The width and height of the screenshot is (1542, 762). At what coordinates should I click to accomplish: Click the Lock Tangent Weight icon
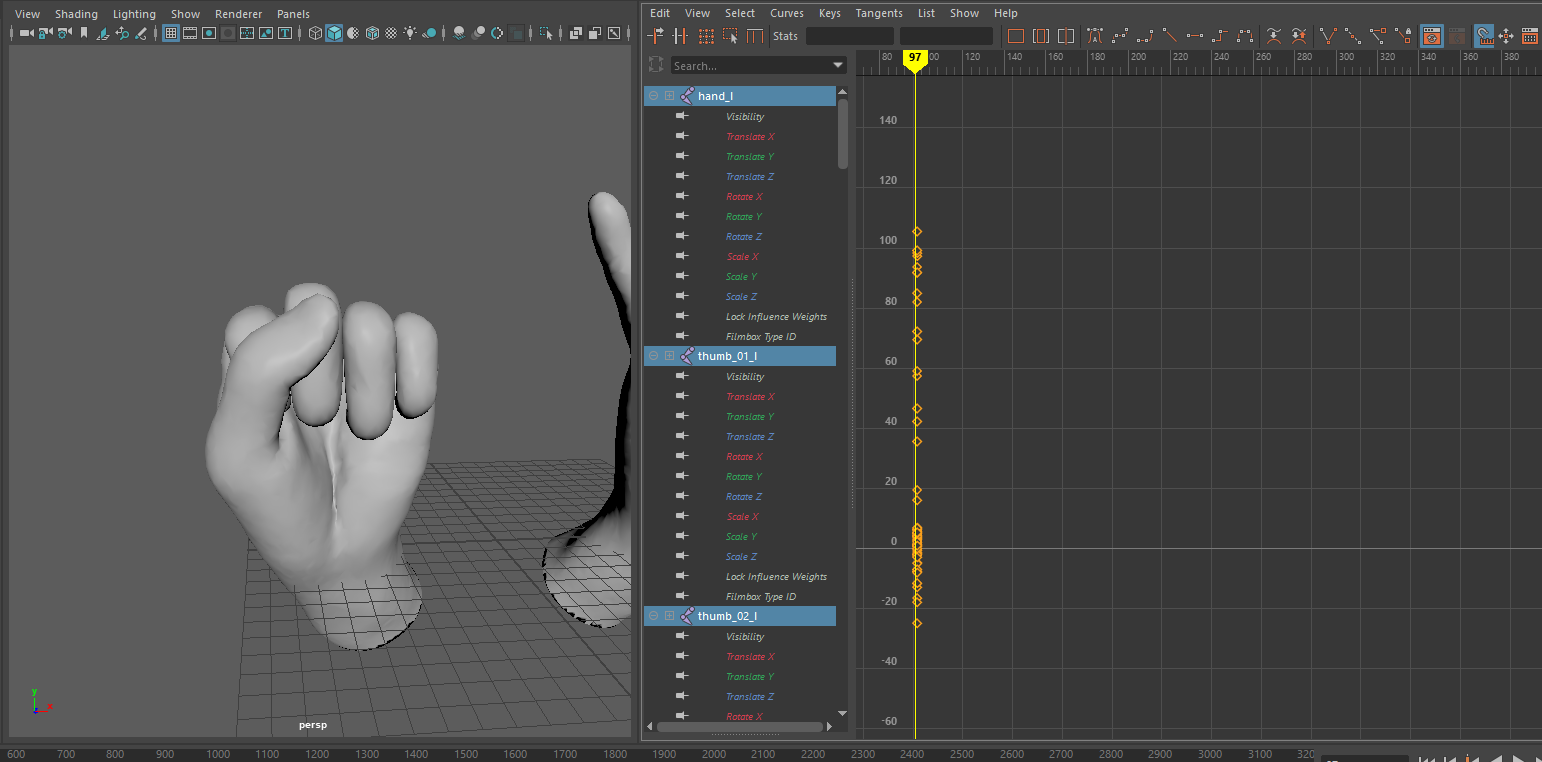1403,36
